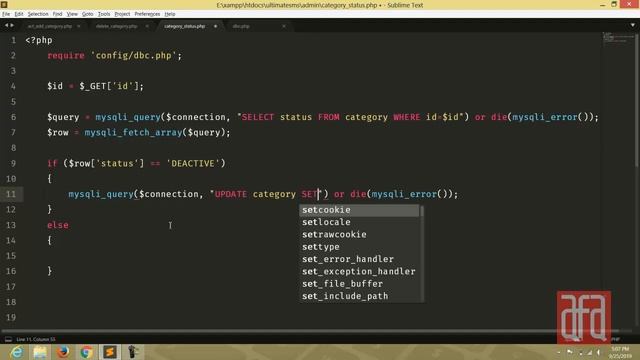
Task: Close the unsaved category_status.php tab
Action: (x=216, y=26)
